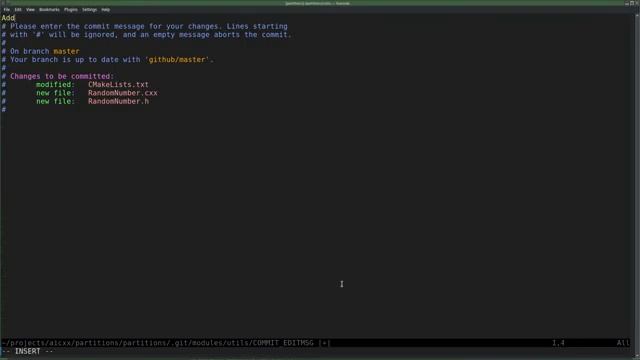Open the Plugins menu
Viewport: 640px width, 360px height.
pos(71,9)
